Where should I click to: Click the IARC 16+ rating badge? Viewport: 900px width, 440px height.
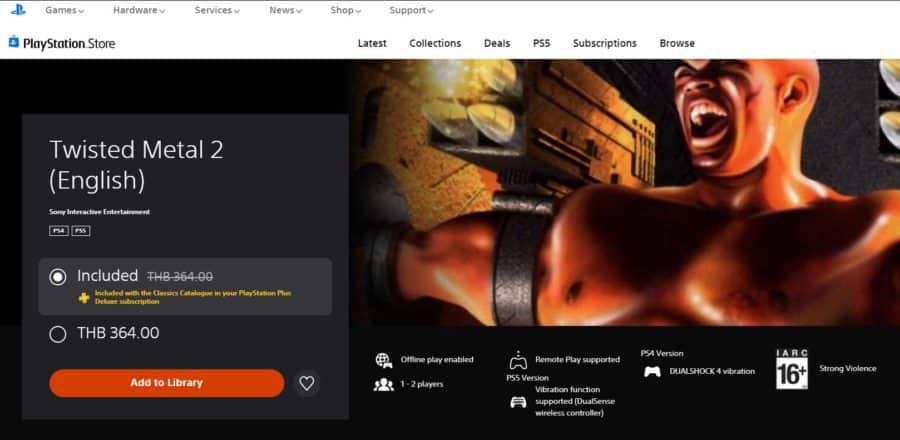pyautogui.click(x=792, y=369)
